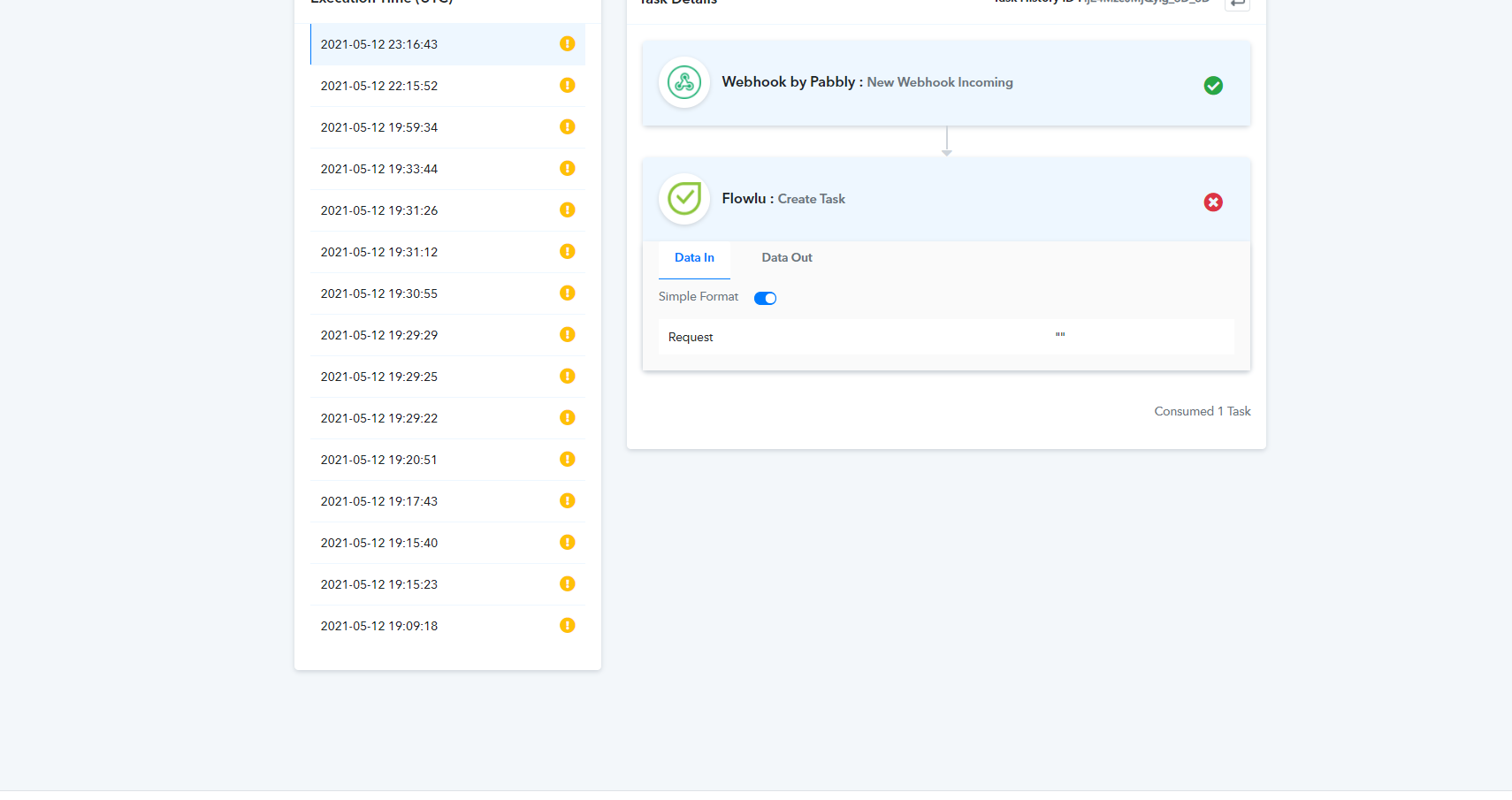Select execution 2021-05-12 19:31:12

click(447, 252)
